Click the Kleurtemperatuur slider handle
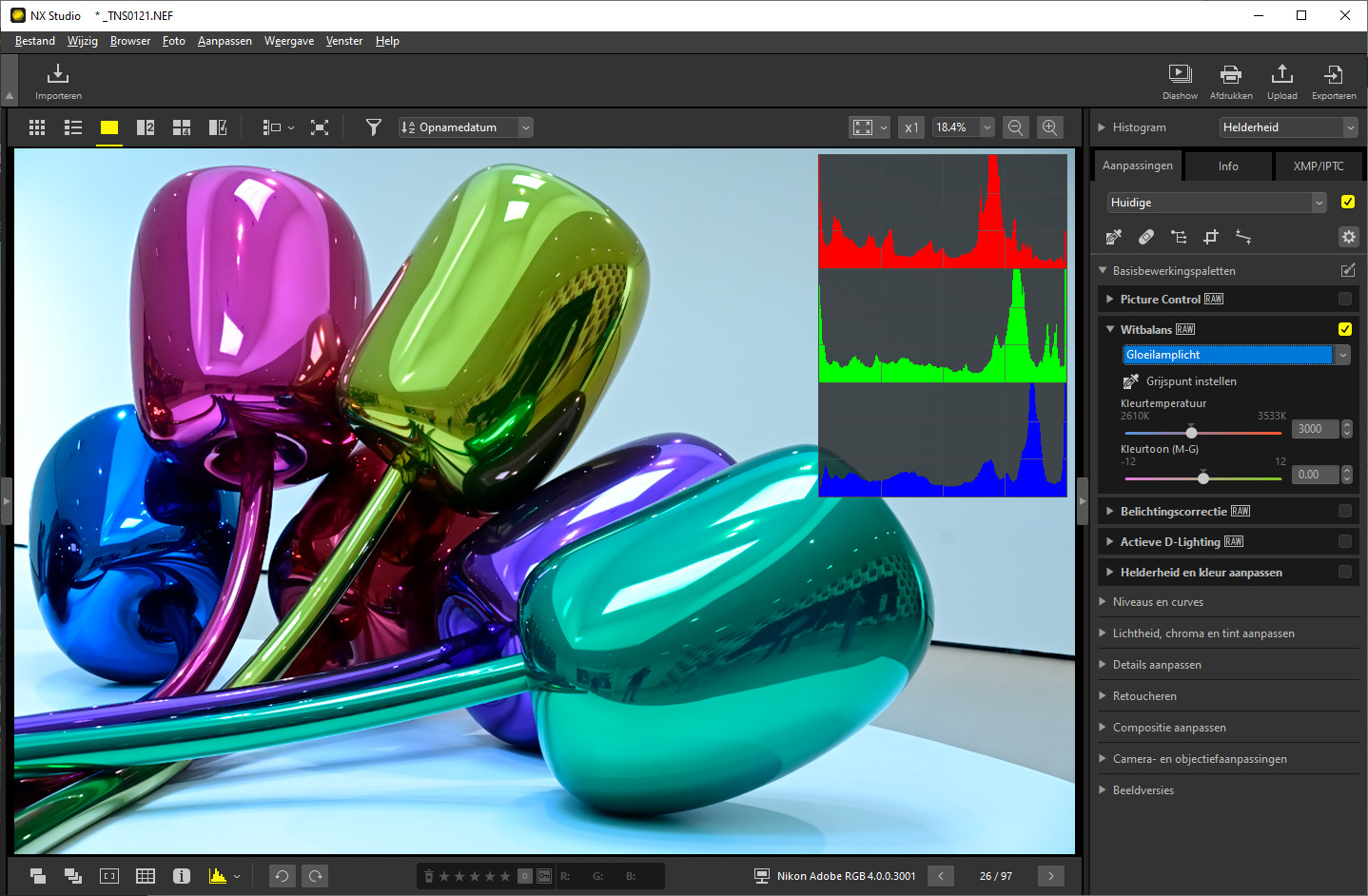Image resolution: width=1368 pixels, height=896 pixels. (x=1191, y=432)
